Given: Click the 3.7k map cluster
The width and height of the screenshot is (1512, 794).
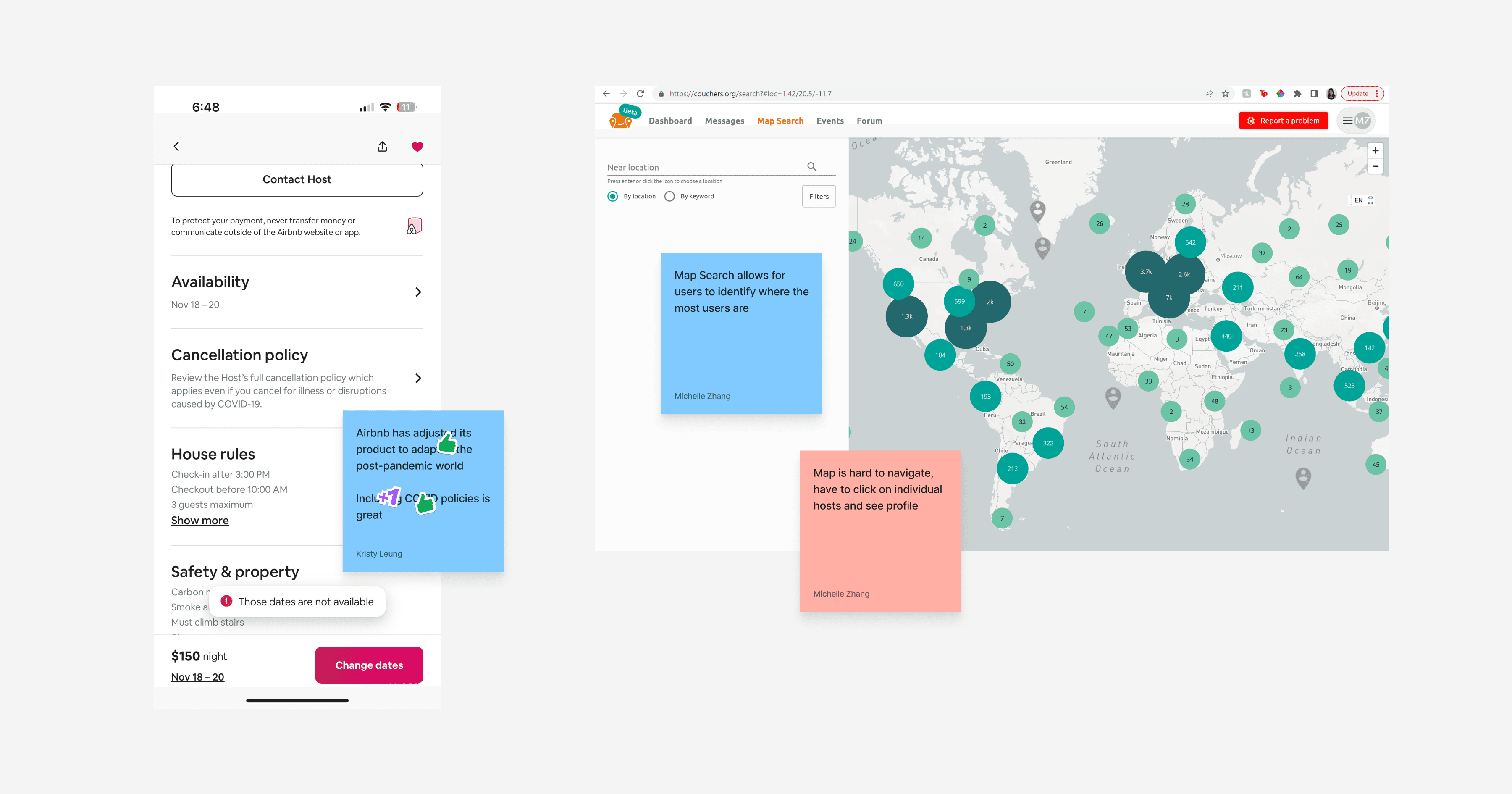Looking at the screenshot, I should pos(1146,272).
